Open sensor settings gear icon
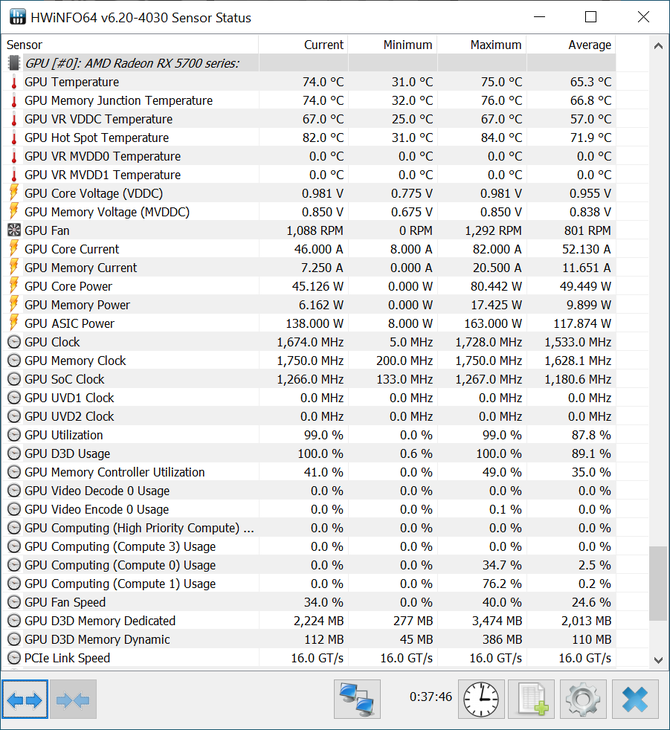Screen dimensions: 670x730 (x=583, y=699)
